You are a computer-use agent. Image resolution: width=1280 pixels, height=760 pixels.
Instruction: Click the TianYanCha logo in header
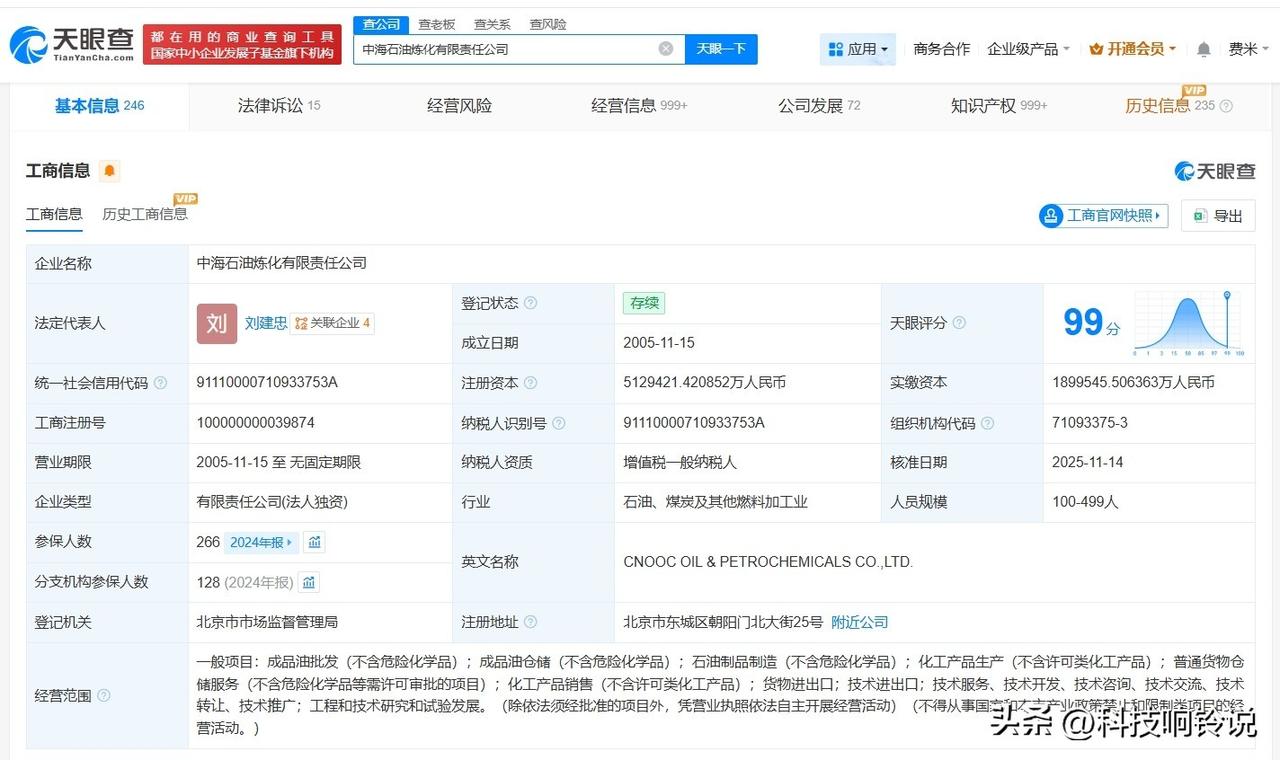(72, 45)
